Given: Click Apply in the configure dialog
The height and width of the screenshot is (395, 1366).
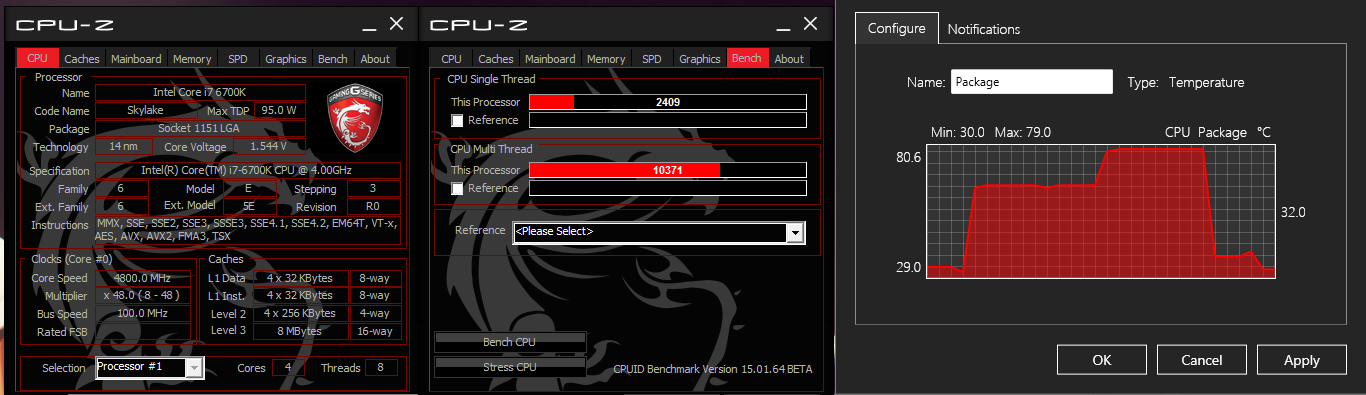Looking at the screenshot, I should tap(1302, 360).
